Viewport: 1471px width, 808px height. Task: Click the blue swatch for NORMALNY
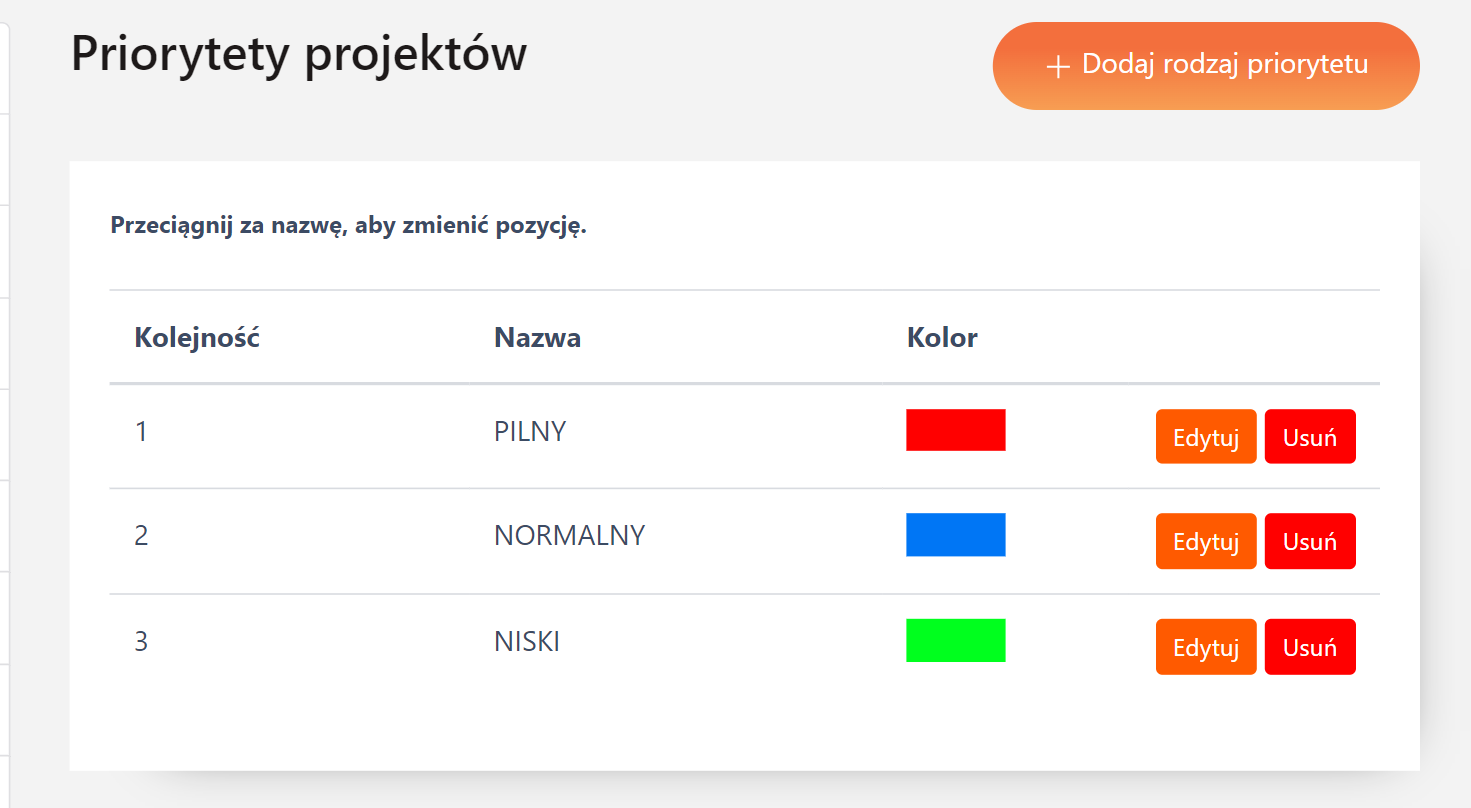pyautogui.click(x=955, y=535)
